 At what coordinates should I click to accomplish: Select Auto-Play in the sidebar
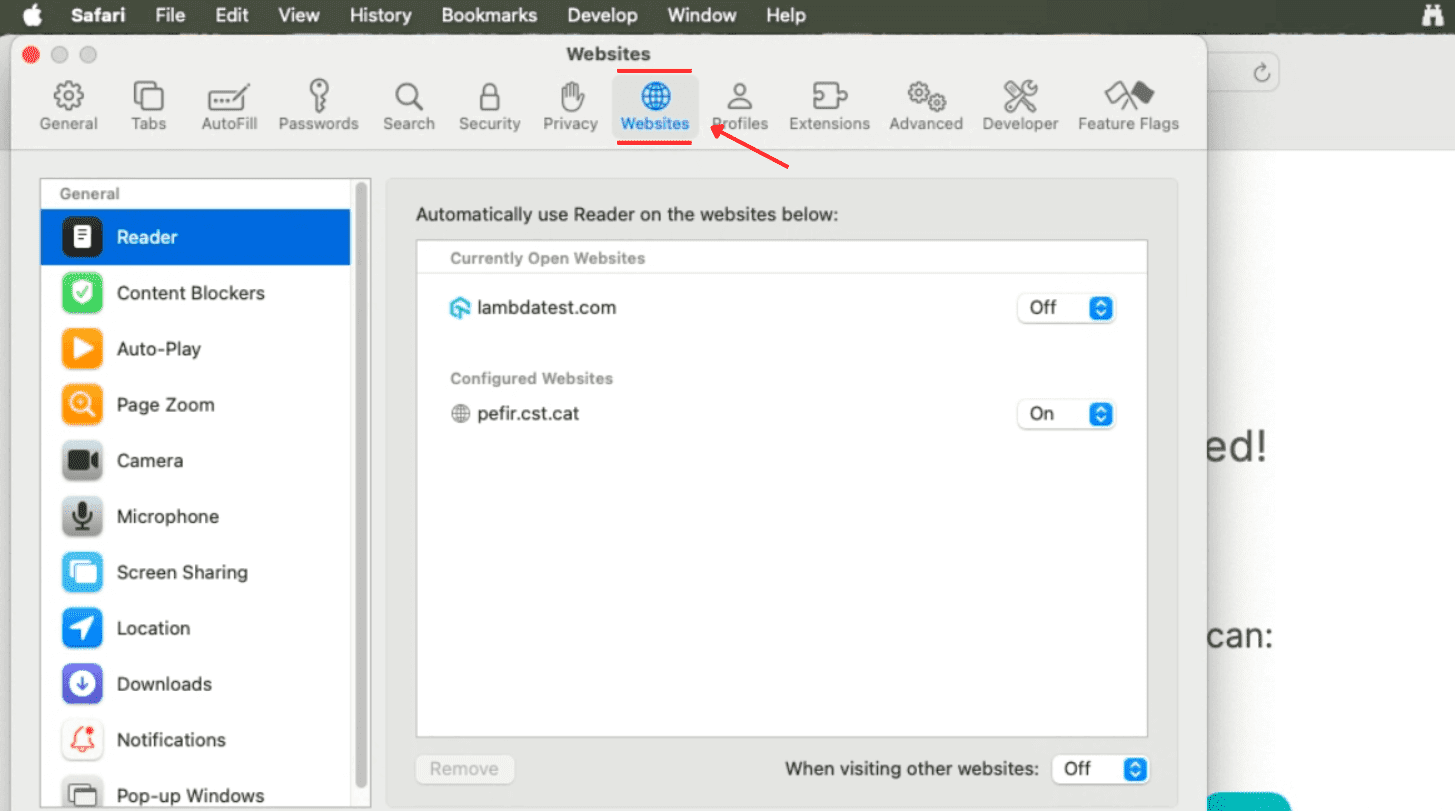pos(196,349)
